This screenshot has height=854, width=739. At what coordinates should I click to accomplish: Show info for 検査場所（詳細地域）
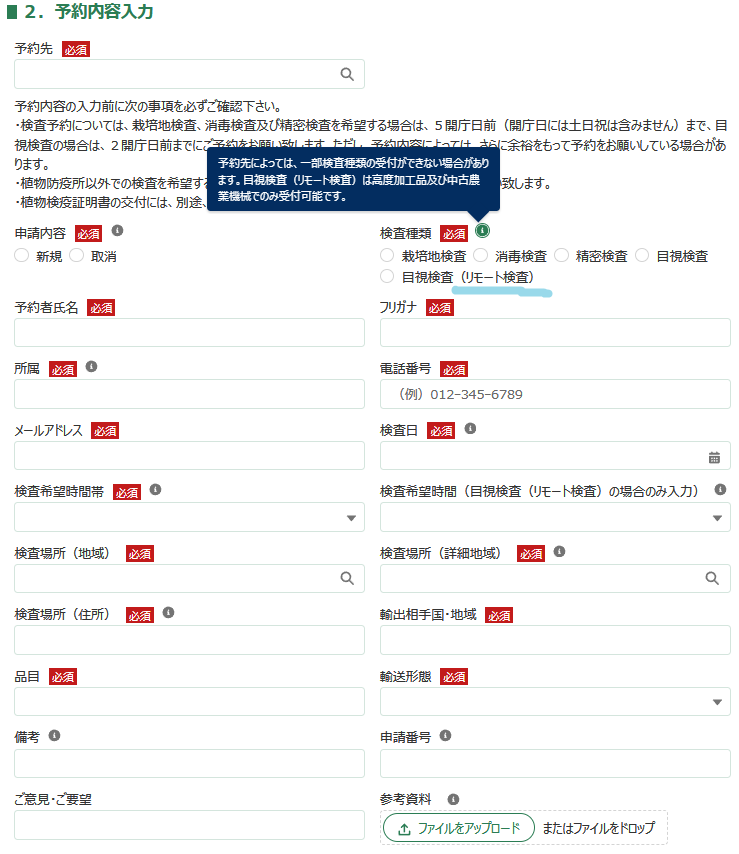click(559, 552)
